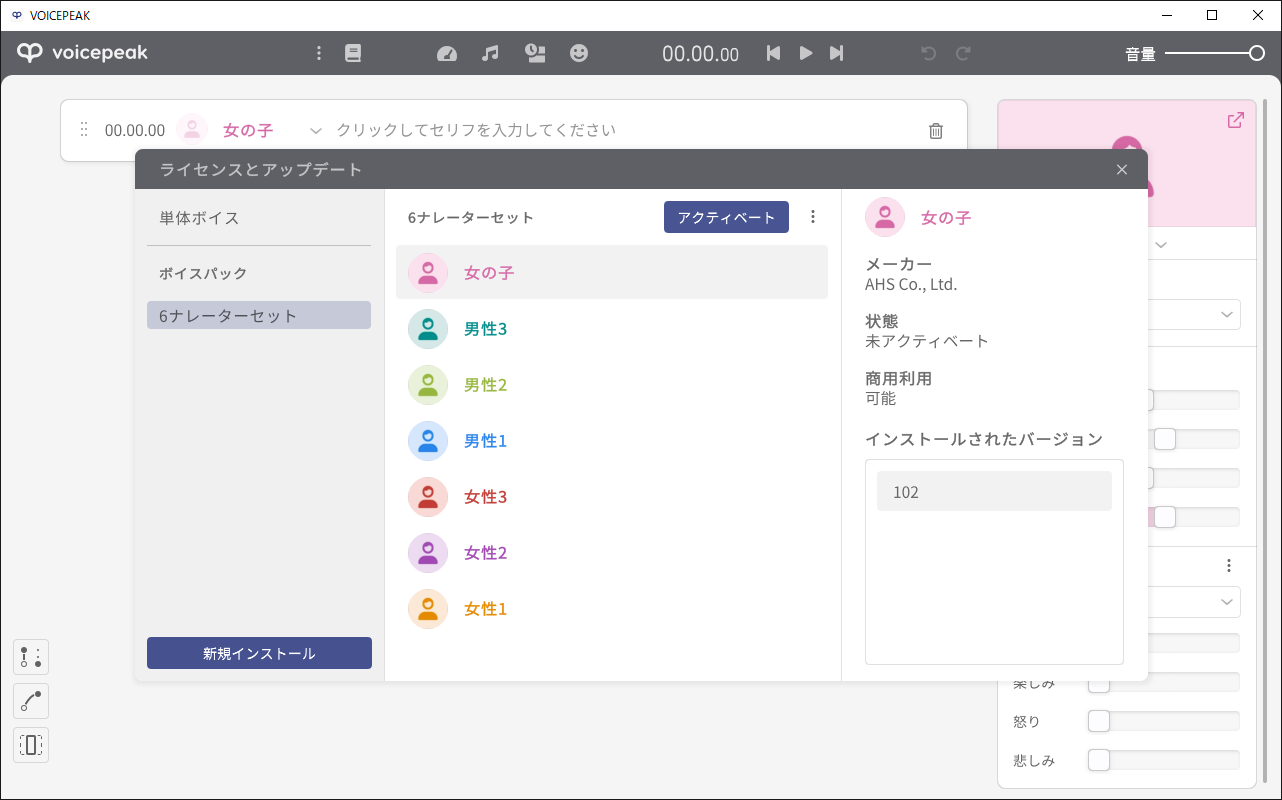Image resolution: width=1282 pixels, height=800 pixels.
Task: Open the three-dot main menu in toolbar
Action: click(x=319, y=53)
